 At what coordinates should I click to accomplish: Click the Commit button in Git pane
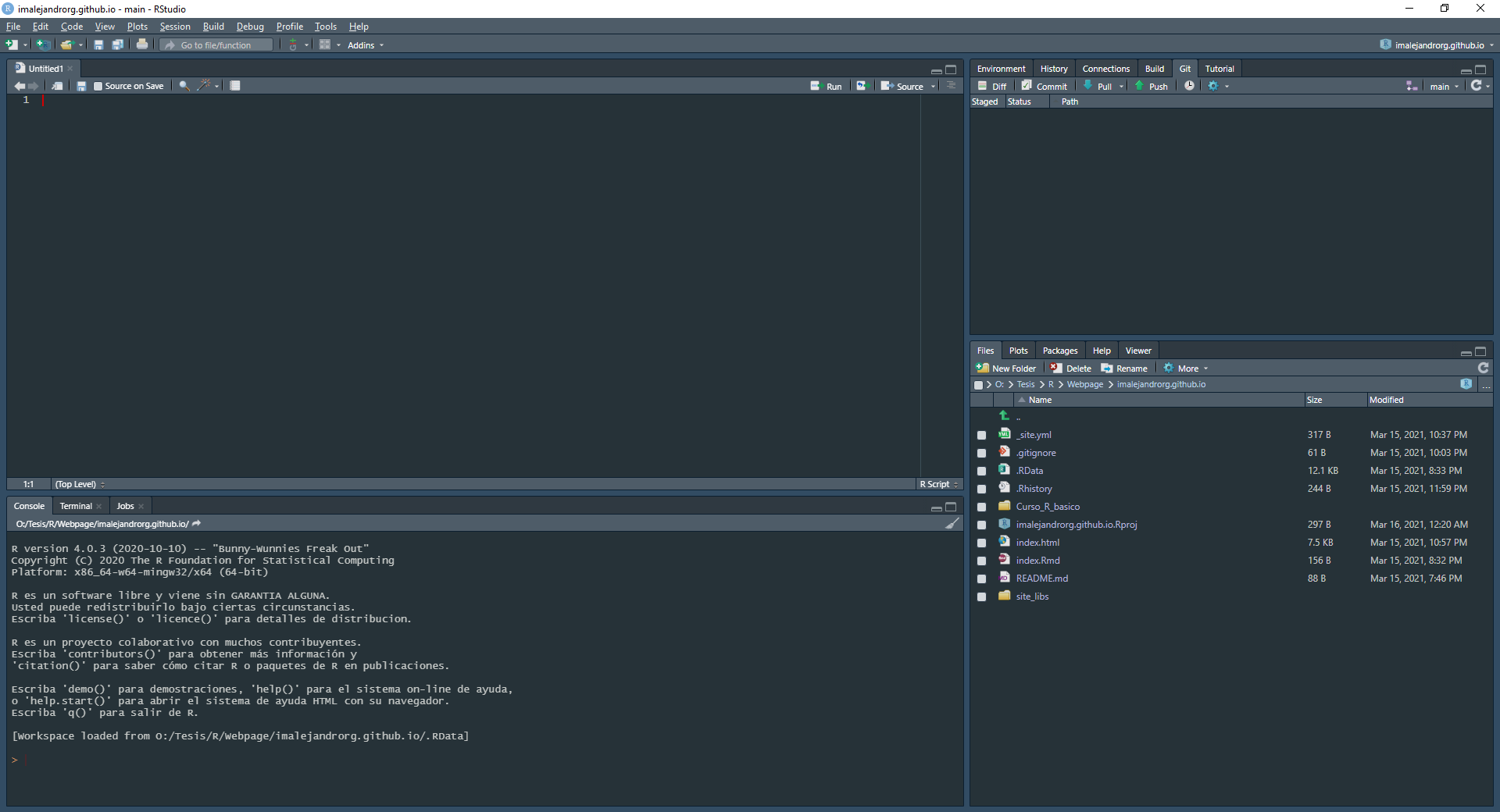pyautogui.click(x=1045, y=86)
